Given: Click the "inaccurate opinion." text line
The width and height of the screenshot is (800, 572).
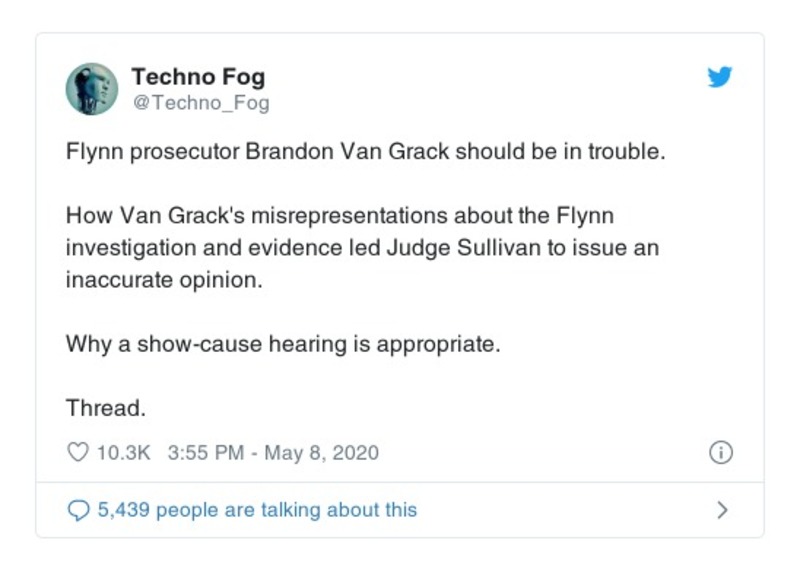Looking at the screenshot, I should (163, 280).
